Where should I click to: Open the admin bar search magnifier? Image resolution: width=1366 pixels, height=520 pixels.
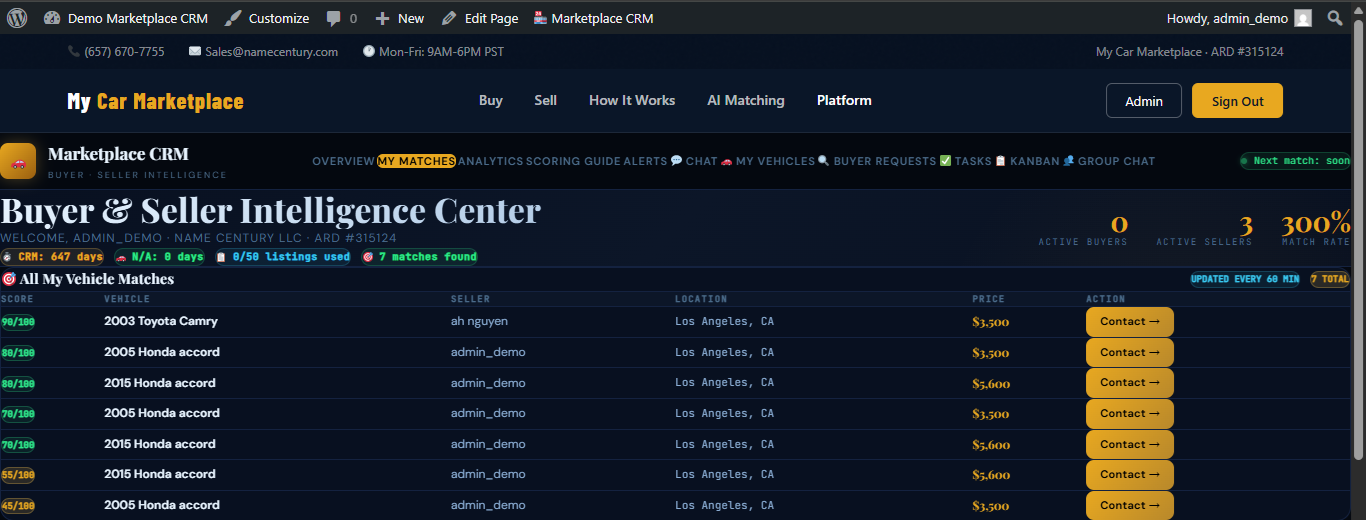[x=1334, y=18]
